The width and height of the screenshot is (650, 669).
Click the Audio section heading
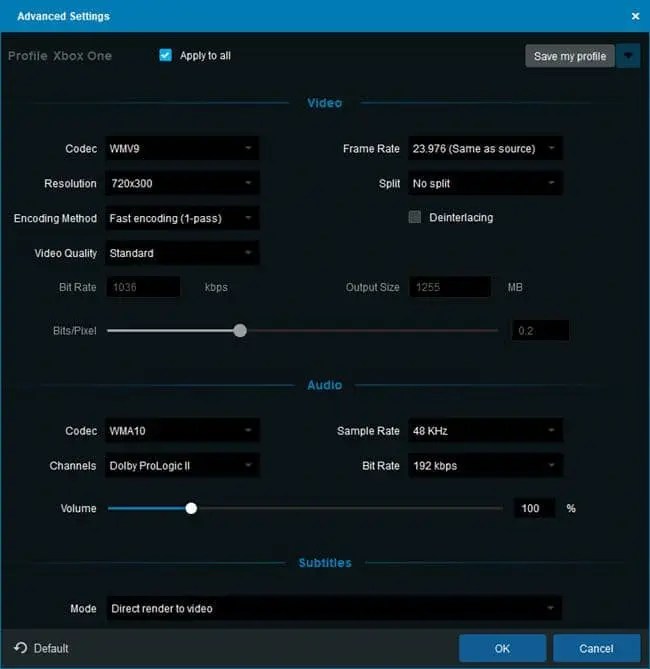324,385
